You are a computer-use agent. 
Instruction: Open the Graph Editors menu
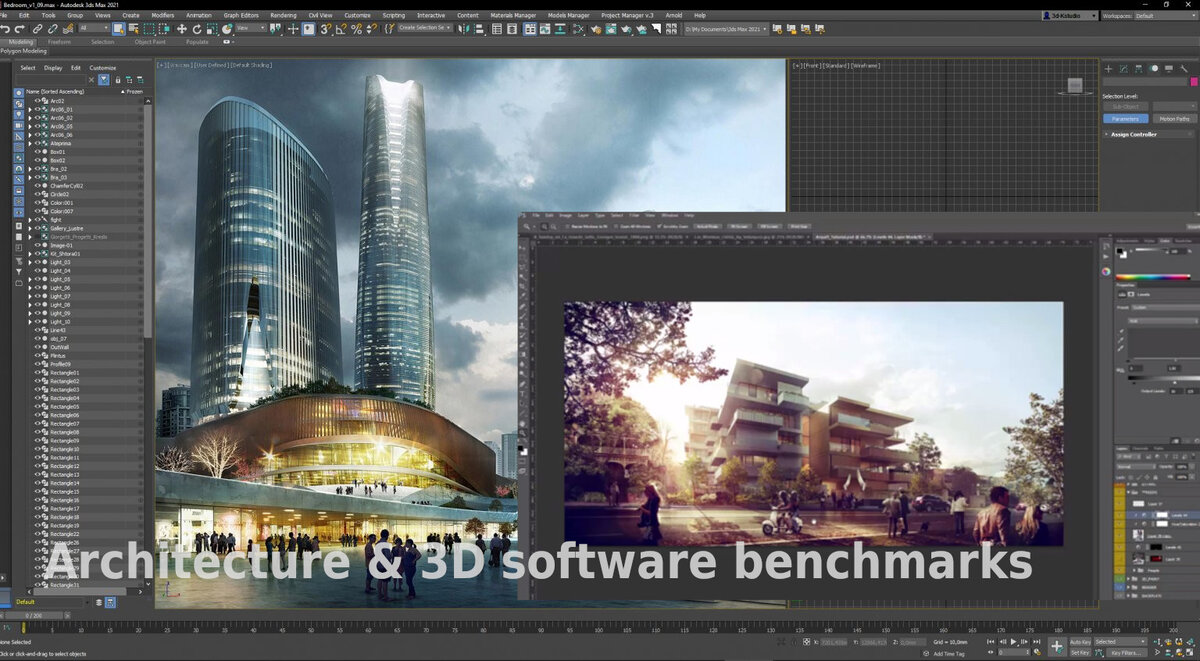(x=241, y=16)
